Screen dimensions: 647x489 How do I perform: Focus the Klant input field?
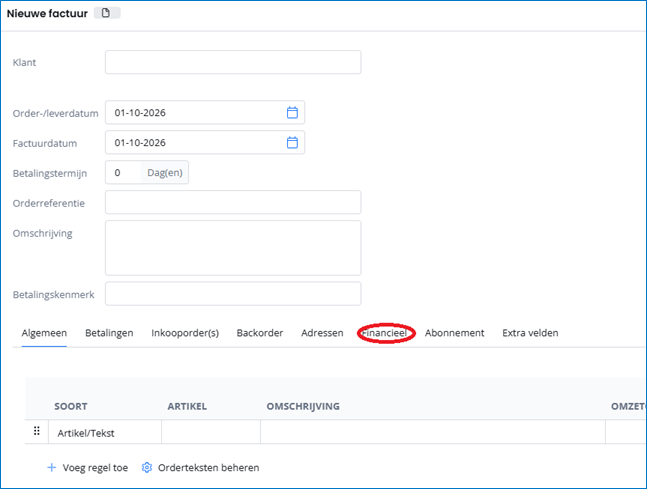[x=233, y=62]
